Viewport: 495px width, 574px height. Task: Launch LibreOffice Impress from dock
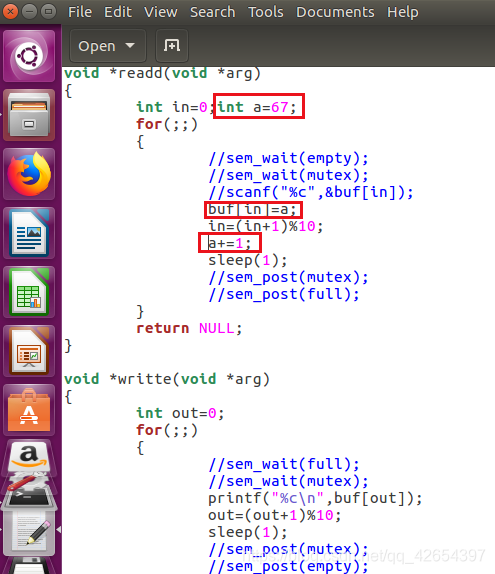click(29, 351)
